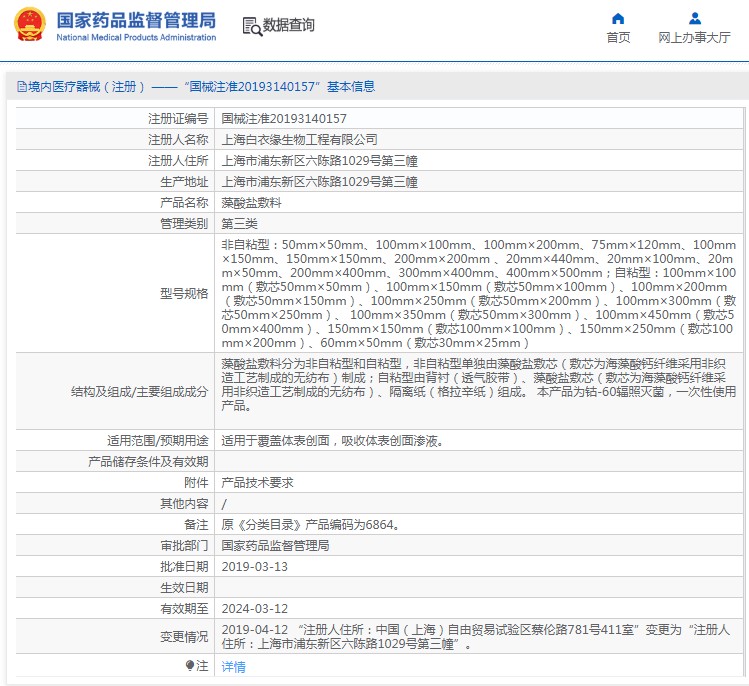This screenshot has width=749, height=686.
Task: Select product name 藻酸盐敷料
Action: pos(251,203)
